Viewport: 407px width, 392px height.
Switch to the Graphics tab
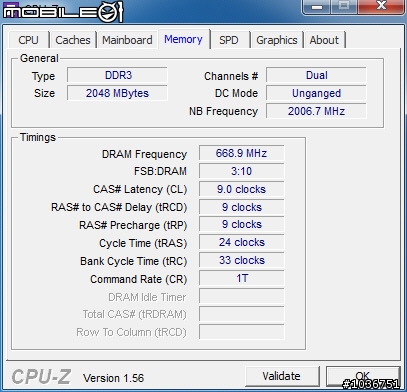[x=277, y=40]
